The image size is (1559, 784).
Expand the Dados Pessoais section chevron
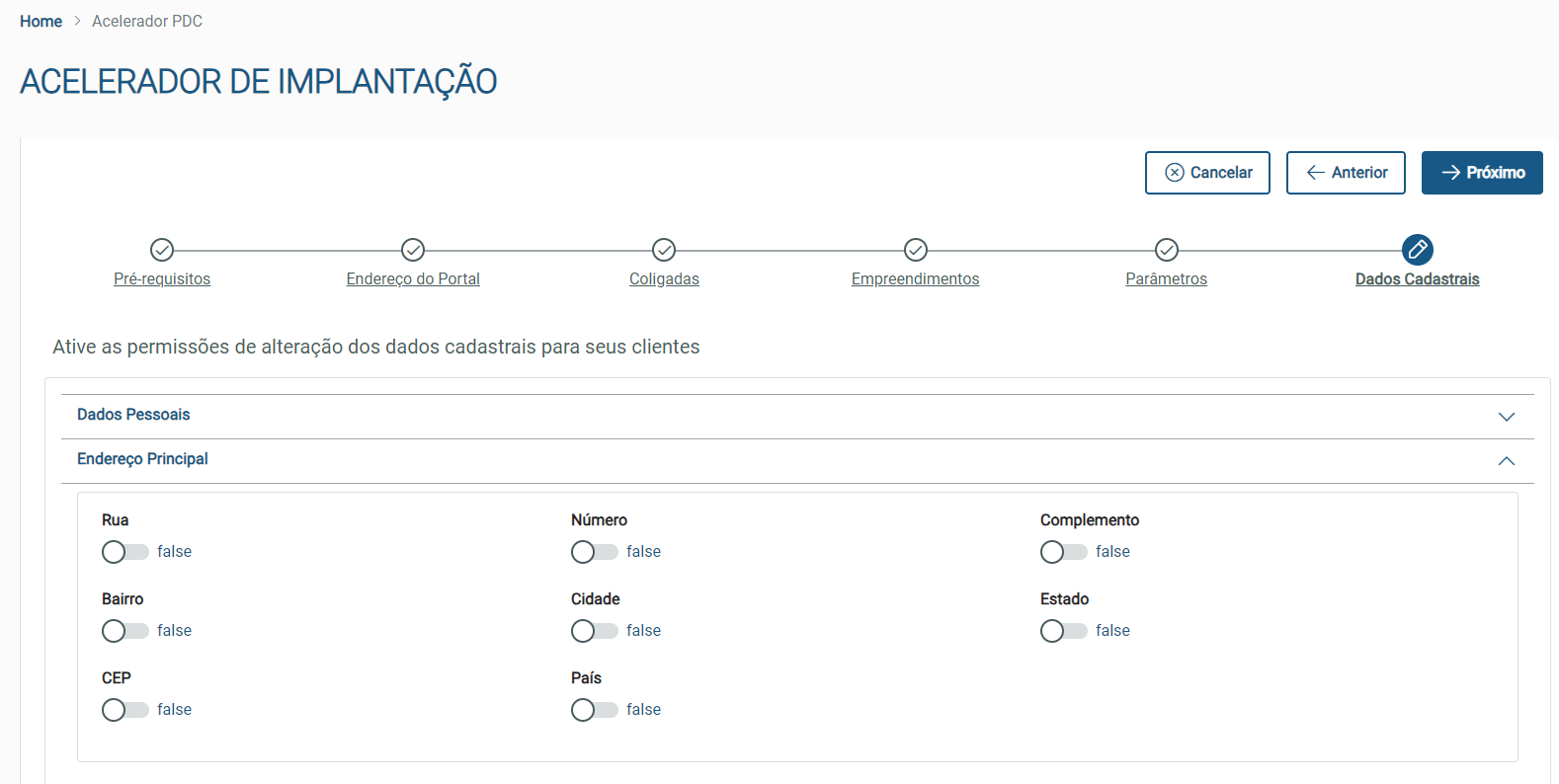(x=1507, y=417)
